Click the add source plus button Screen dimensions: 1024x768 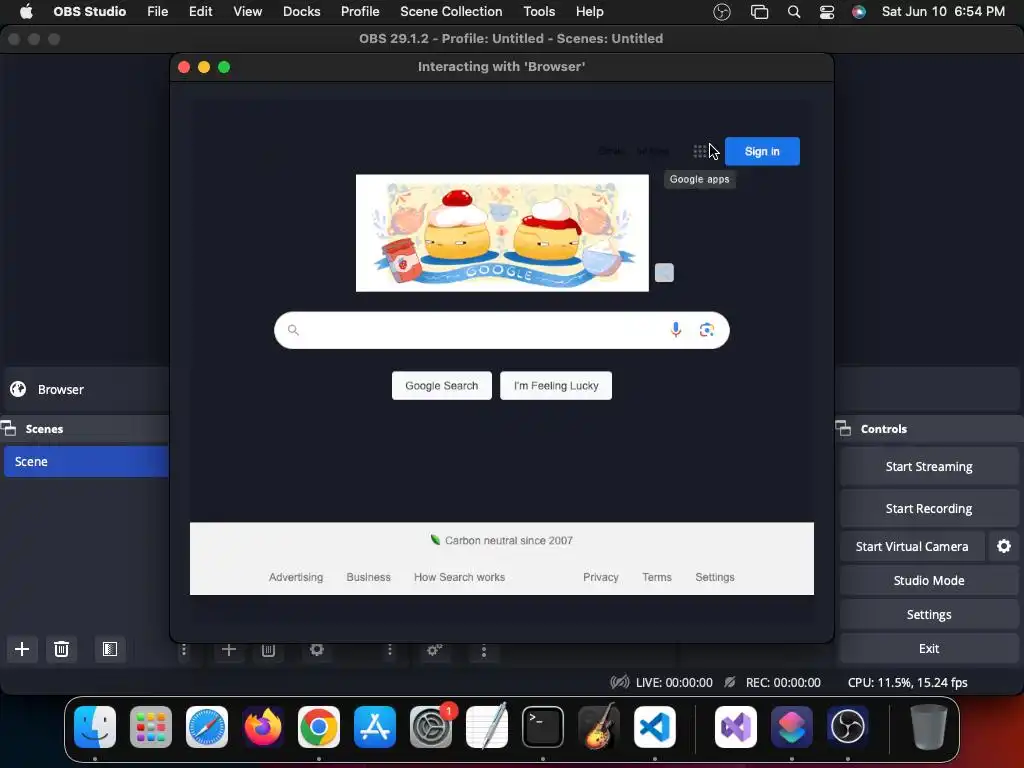(x=229, y=650)
